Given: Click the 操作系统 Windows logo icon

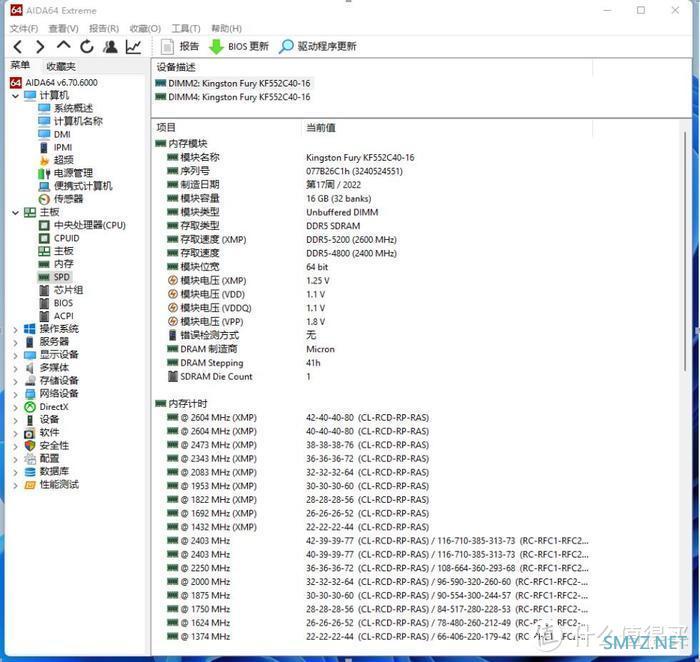Looking at the screenshot, I should coord(29,329).
